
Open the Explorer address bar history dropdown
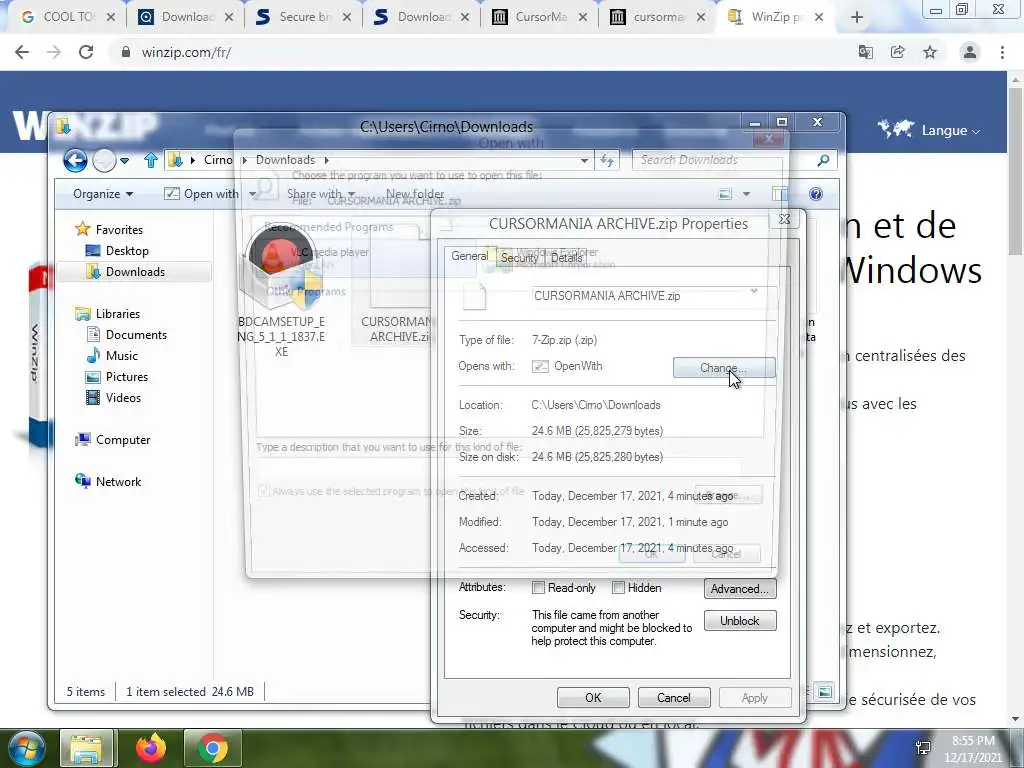point(584,160)
